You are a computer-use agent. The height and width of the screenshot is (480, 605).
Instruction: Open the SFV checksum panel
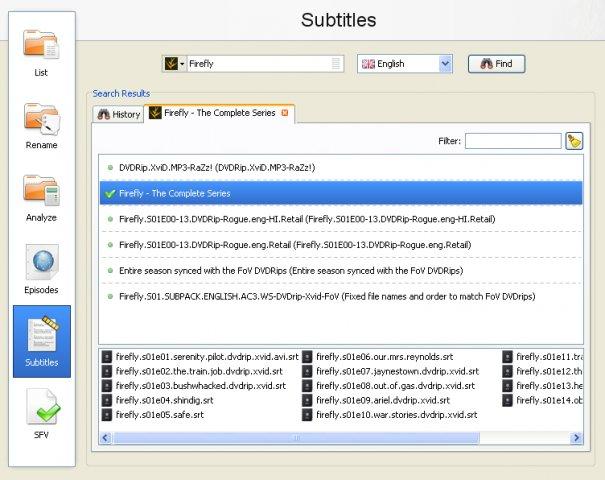pos(41,414)
